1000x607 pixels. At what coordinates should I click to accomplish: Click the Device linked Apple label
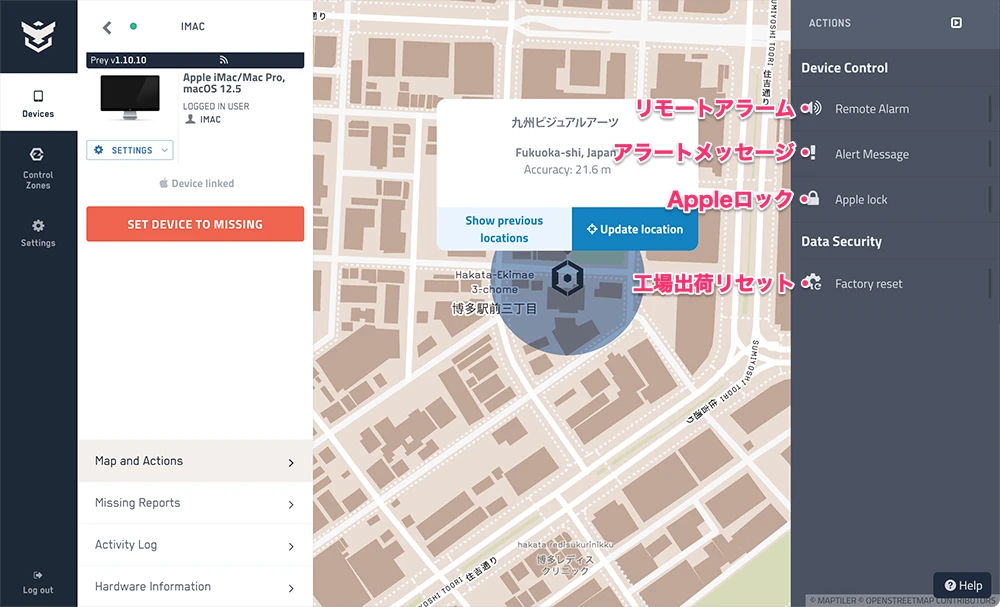point(196,184)
